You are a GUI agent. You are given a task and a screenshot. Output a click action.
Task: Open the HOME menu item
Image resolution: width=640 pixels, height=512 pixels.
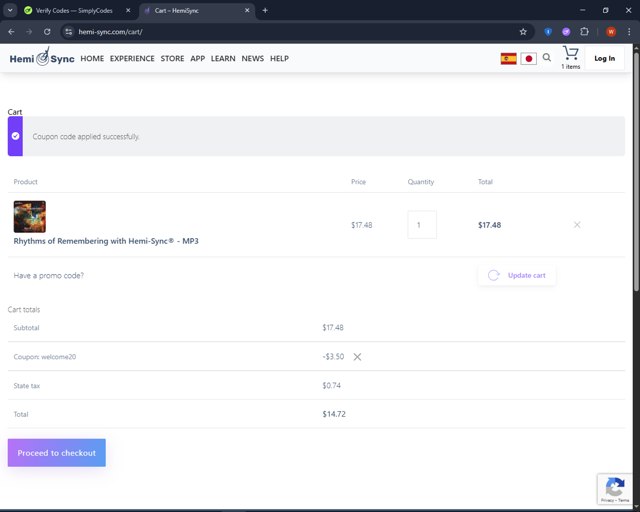point(92,58)
